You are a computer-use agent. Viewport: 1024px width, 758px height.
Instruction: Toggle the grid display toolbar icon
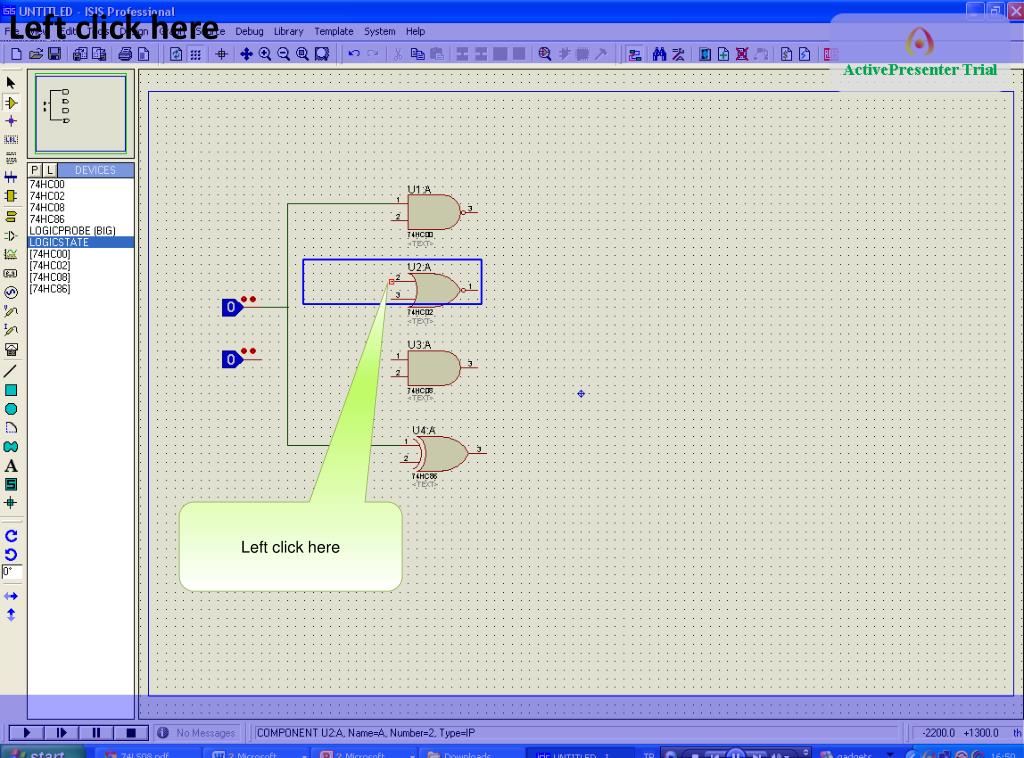(195, 54)
